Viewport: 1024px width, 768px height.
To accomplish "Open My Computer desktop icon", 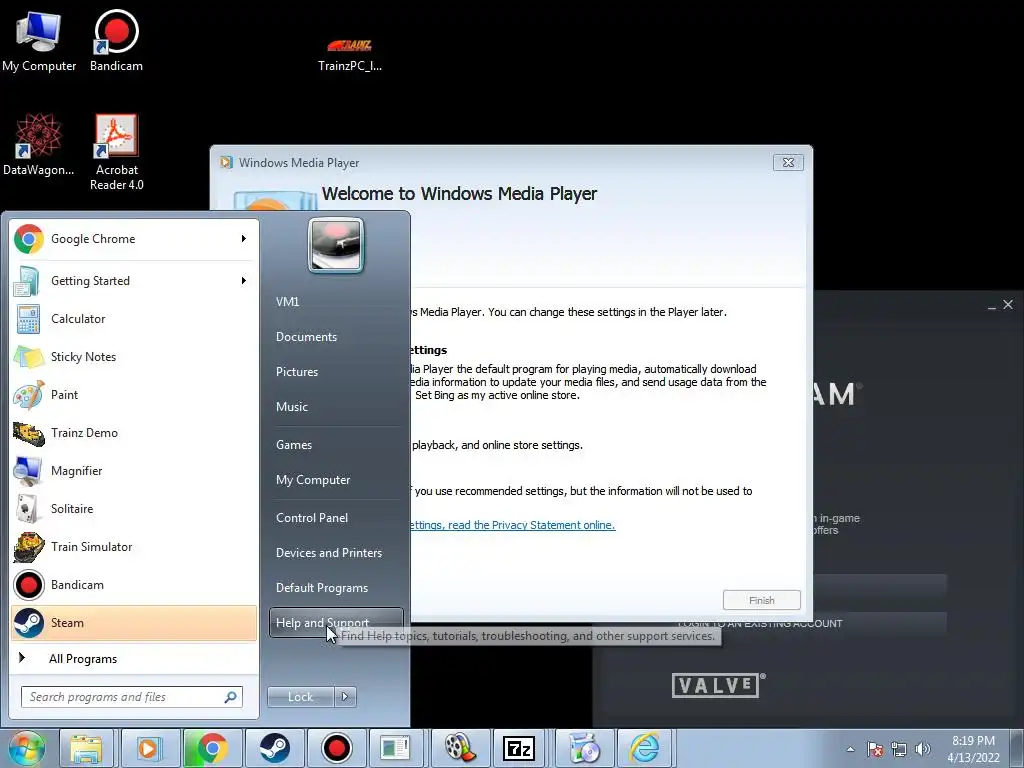I will coord(39,39).
